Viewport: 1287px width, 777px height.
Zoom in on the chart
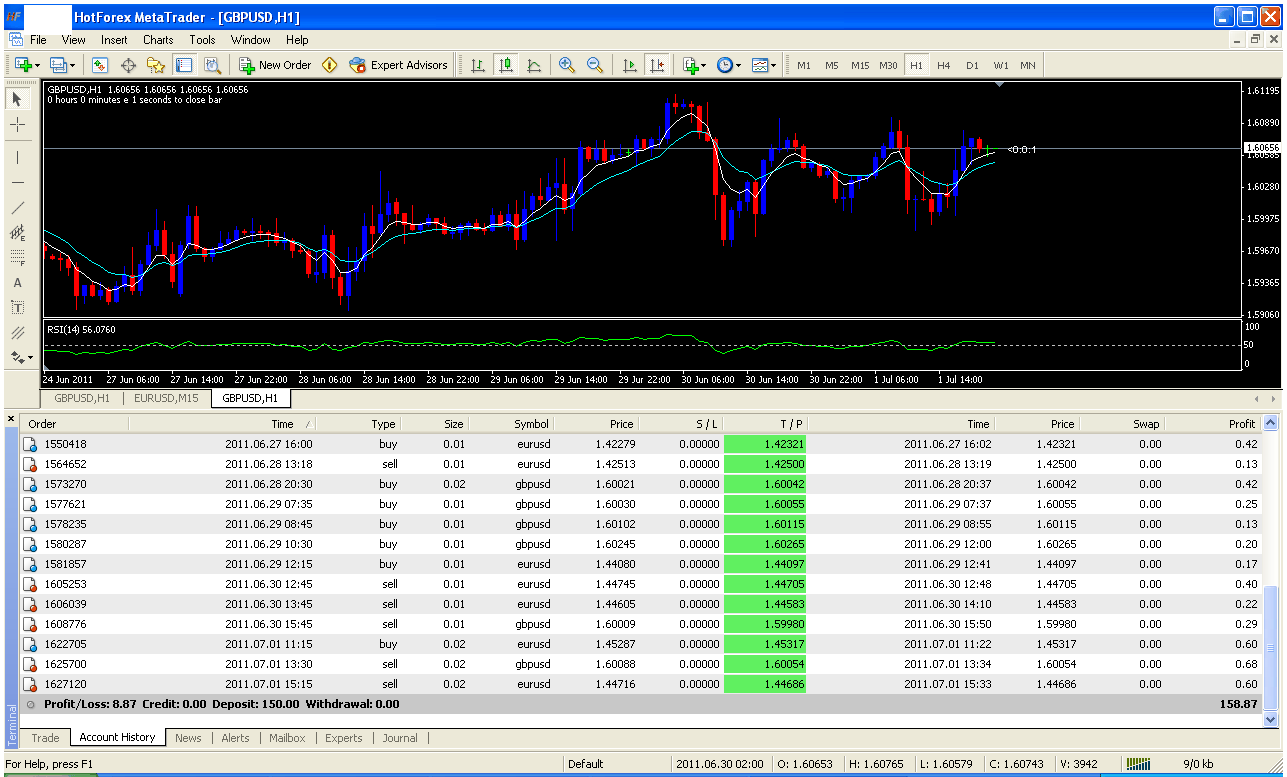pyautogui.click(x=567, y=65)
